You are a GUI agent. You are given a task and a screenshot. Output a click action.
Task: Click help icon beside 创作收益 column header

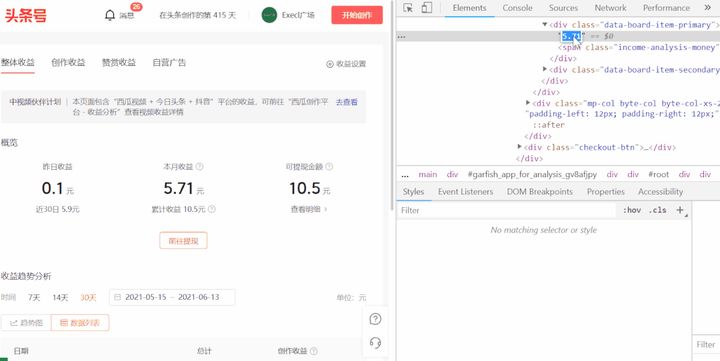coord(314,351)
